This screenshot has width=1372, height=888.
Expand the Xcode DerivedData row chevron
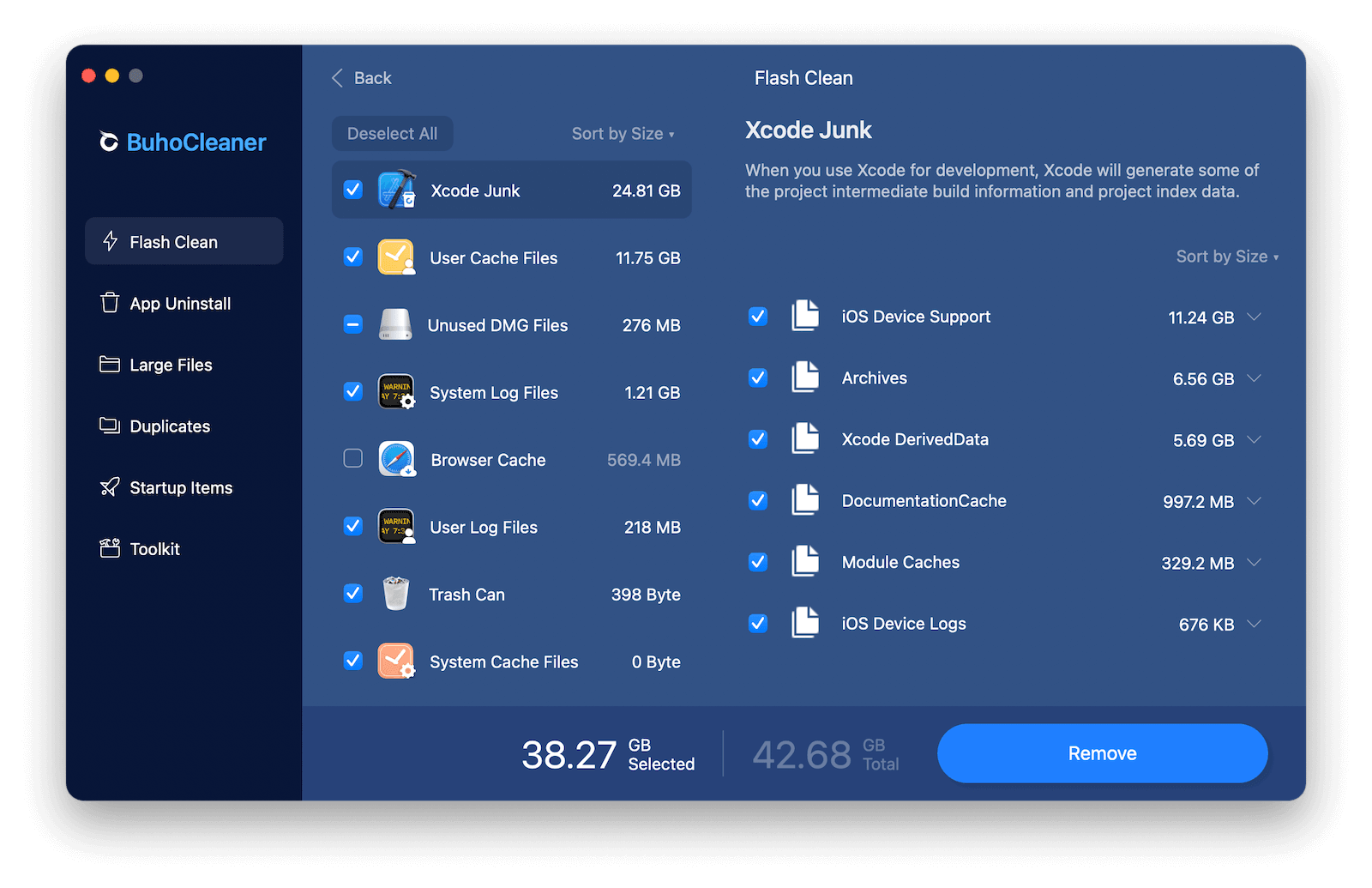click(x=1255, y=439)
